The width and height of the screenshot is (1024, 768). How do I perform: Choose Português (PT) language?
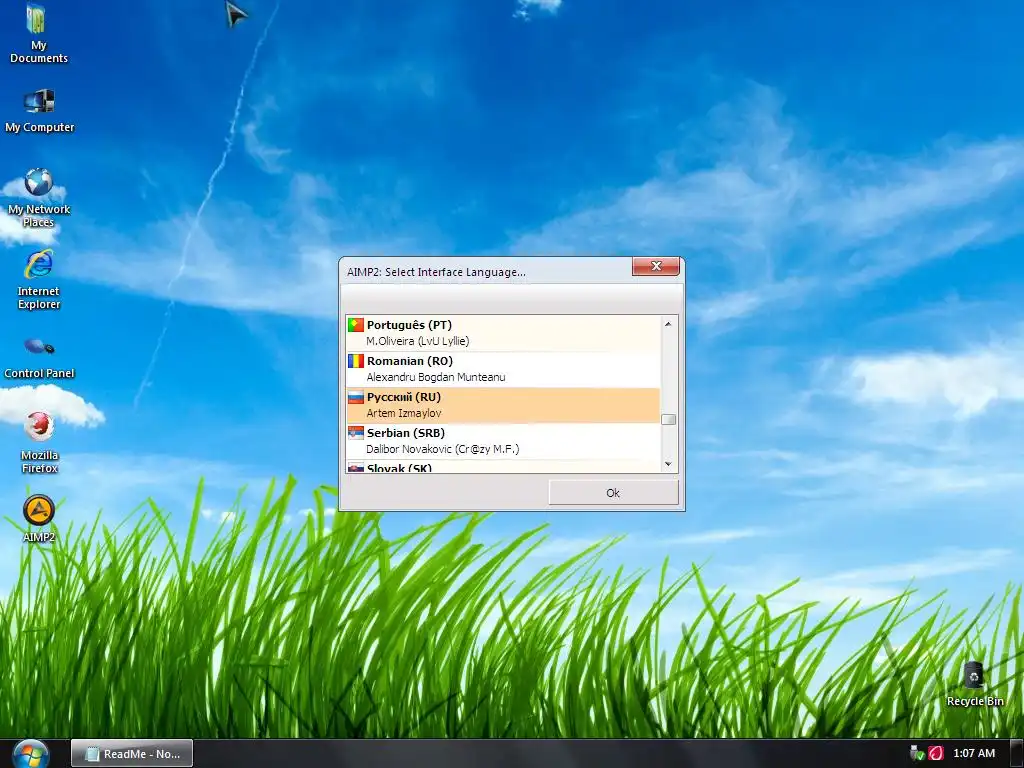point(503,333)
